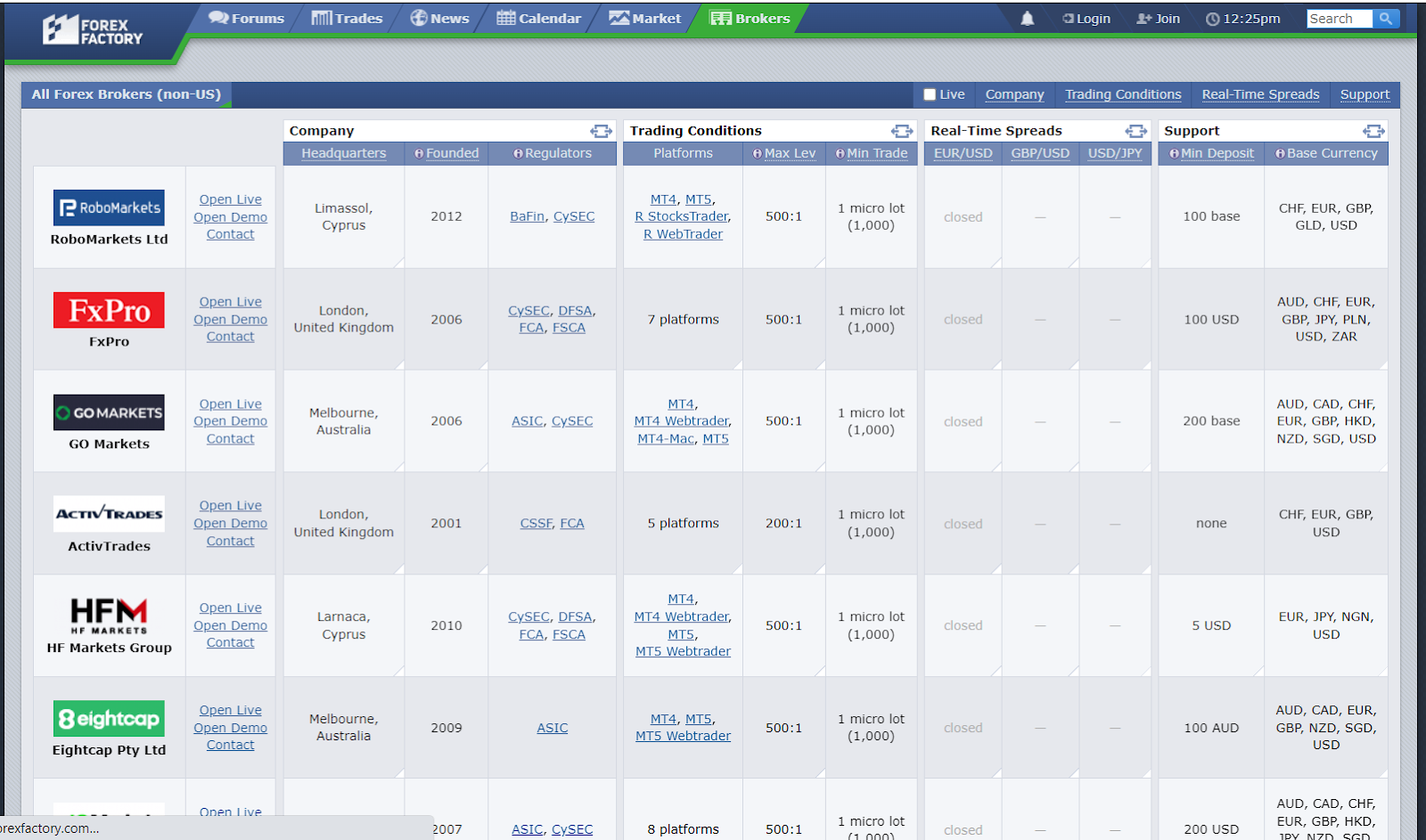The width and height of the screenshot is (1426, 840).
Task: Click the FxPro logo image
Action: click(109, 310)
